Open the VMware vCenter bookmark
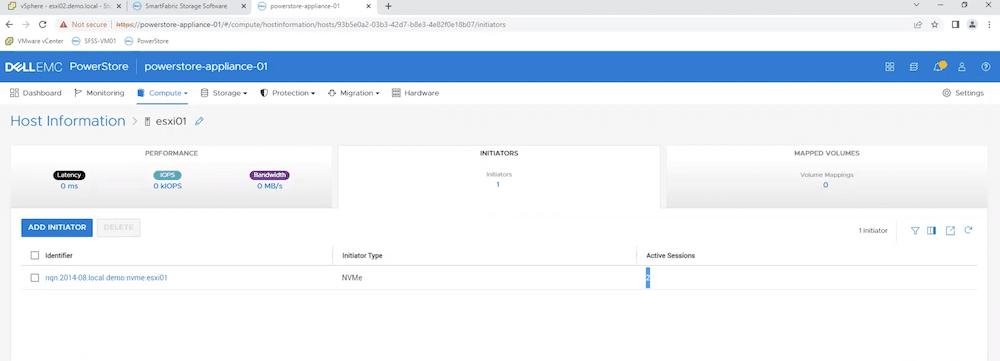 tap(34, 41)
